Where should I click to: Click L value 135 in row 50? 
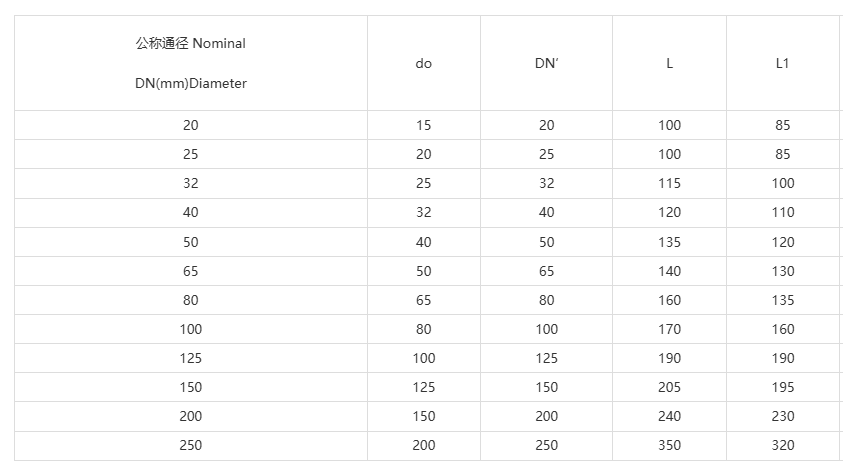(669, 242)
